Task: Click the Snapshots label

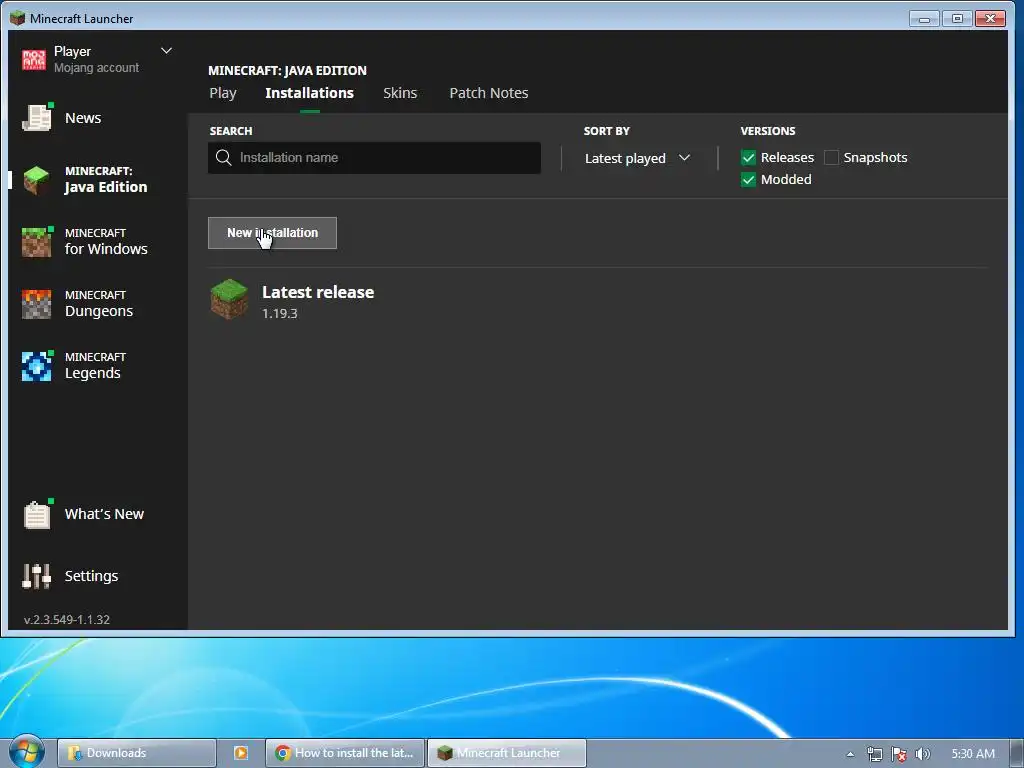Action: (x=875, y=157)
